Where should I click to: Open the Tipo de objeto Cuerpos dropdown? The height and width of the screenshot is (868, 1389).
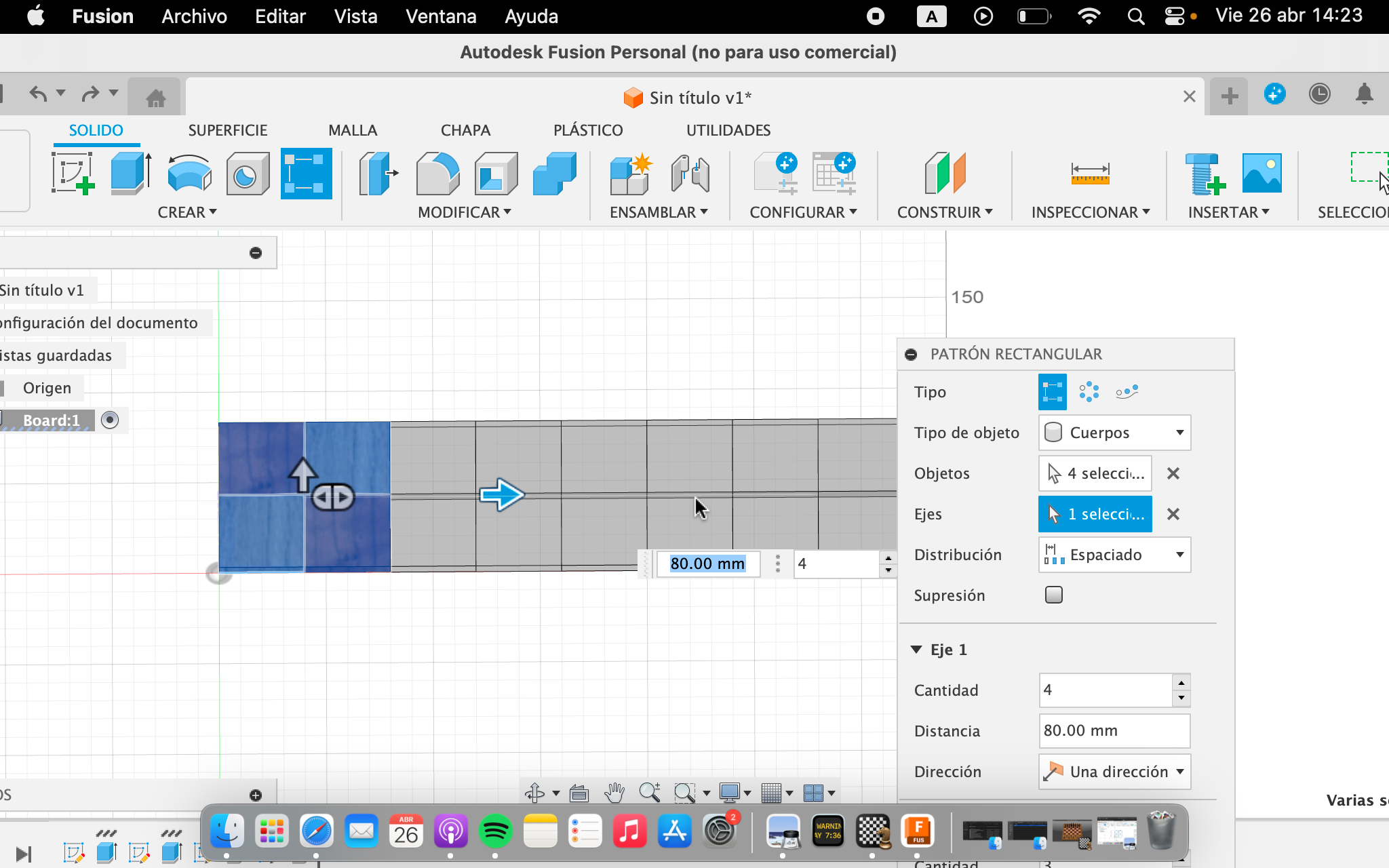[1115, 433]
